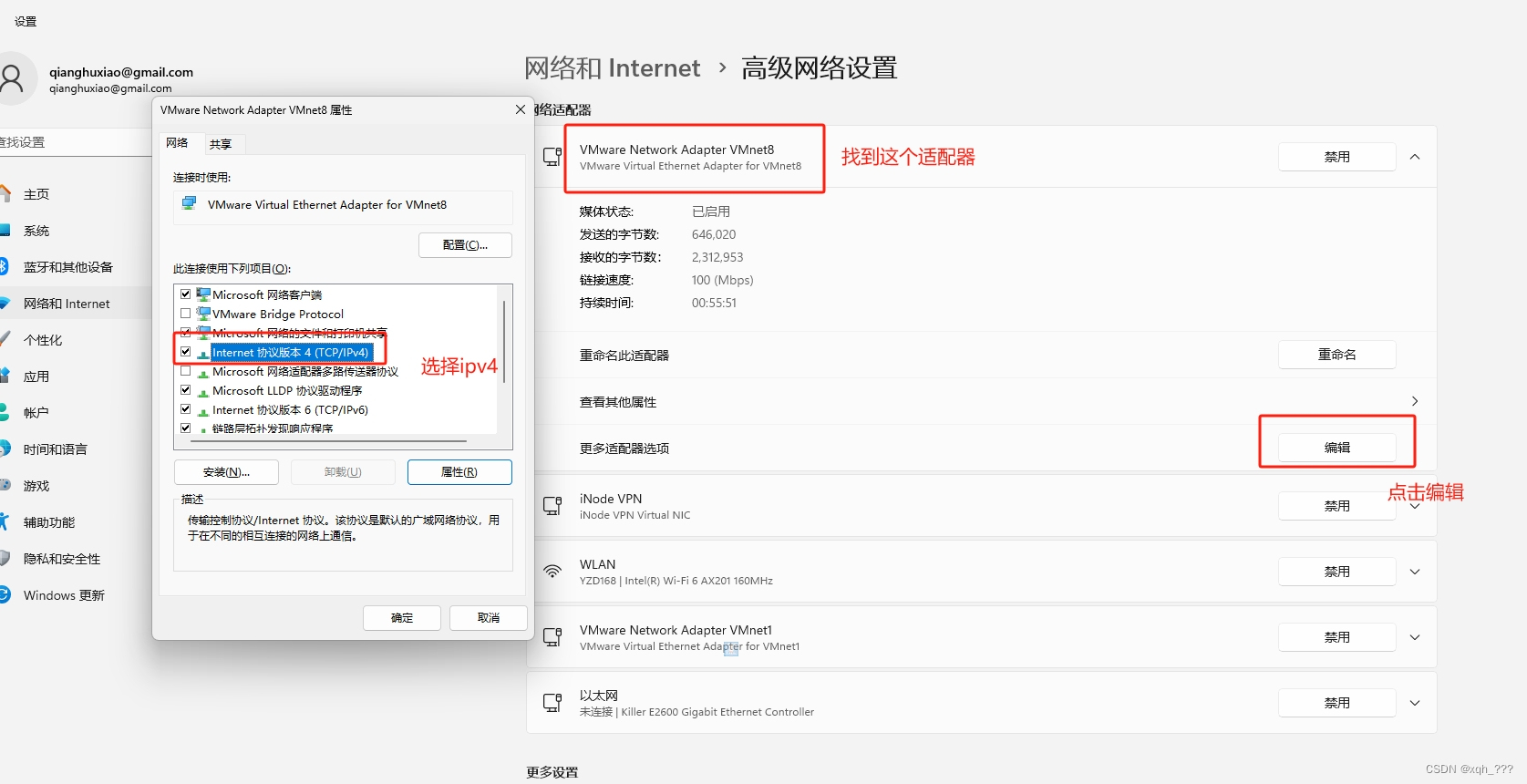Screen dimensions: 1527x784
Task: Toggle Microsoft 网络适配器多路传送器协议 checkbox
Action: (x=186, y=371)
